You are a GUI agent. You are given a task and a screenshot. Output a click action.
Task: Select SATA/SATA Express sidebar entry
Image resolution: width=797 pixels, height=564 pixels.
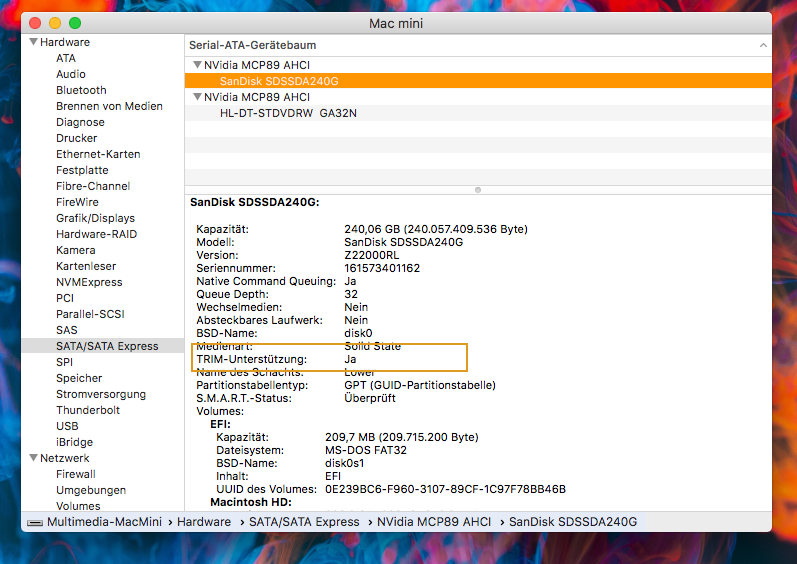point(103,346)
